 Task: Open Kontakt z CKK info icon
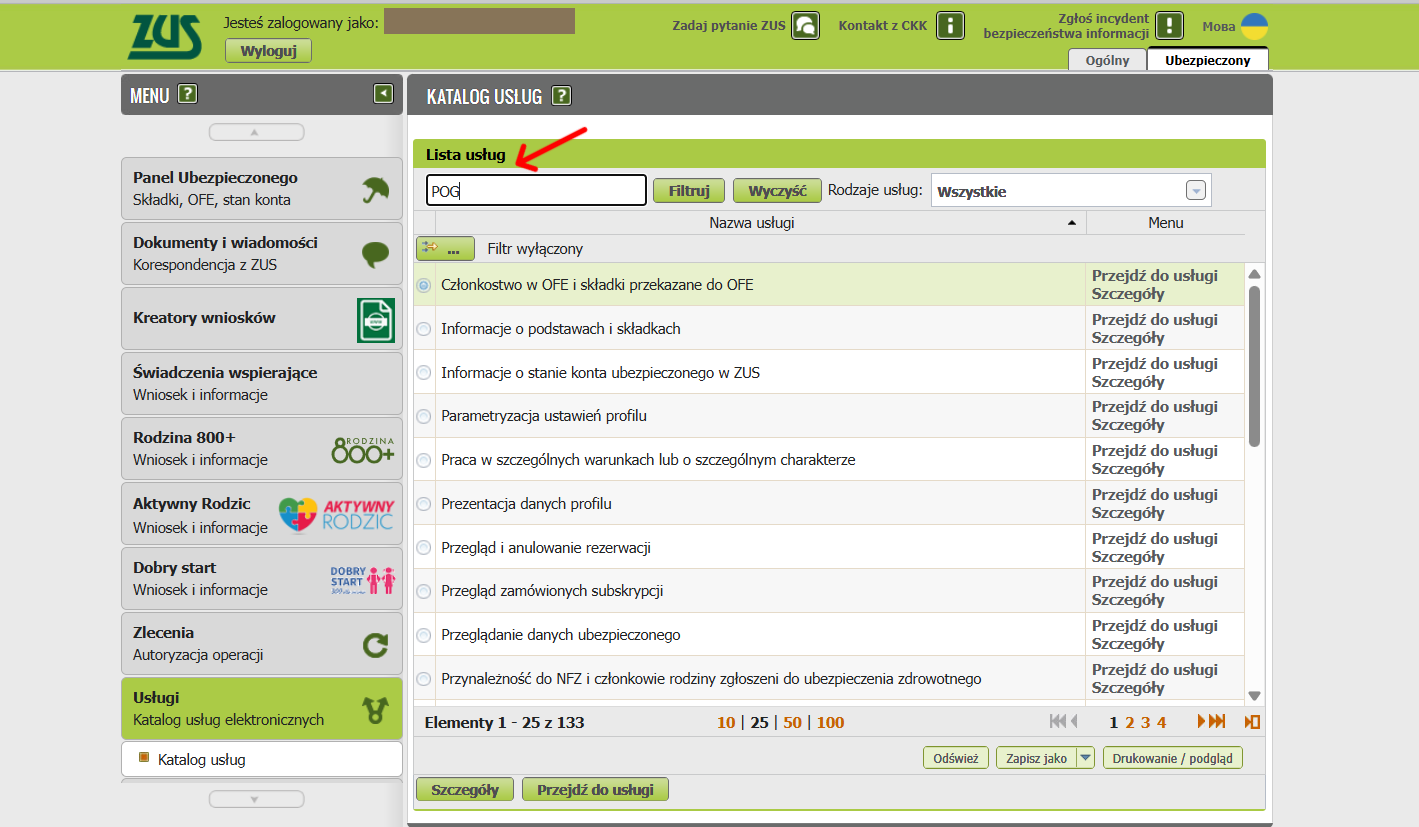950,26
